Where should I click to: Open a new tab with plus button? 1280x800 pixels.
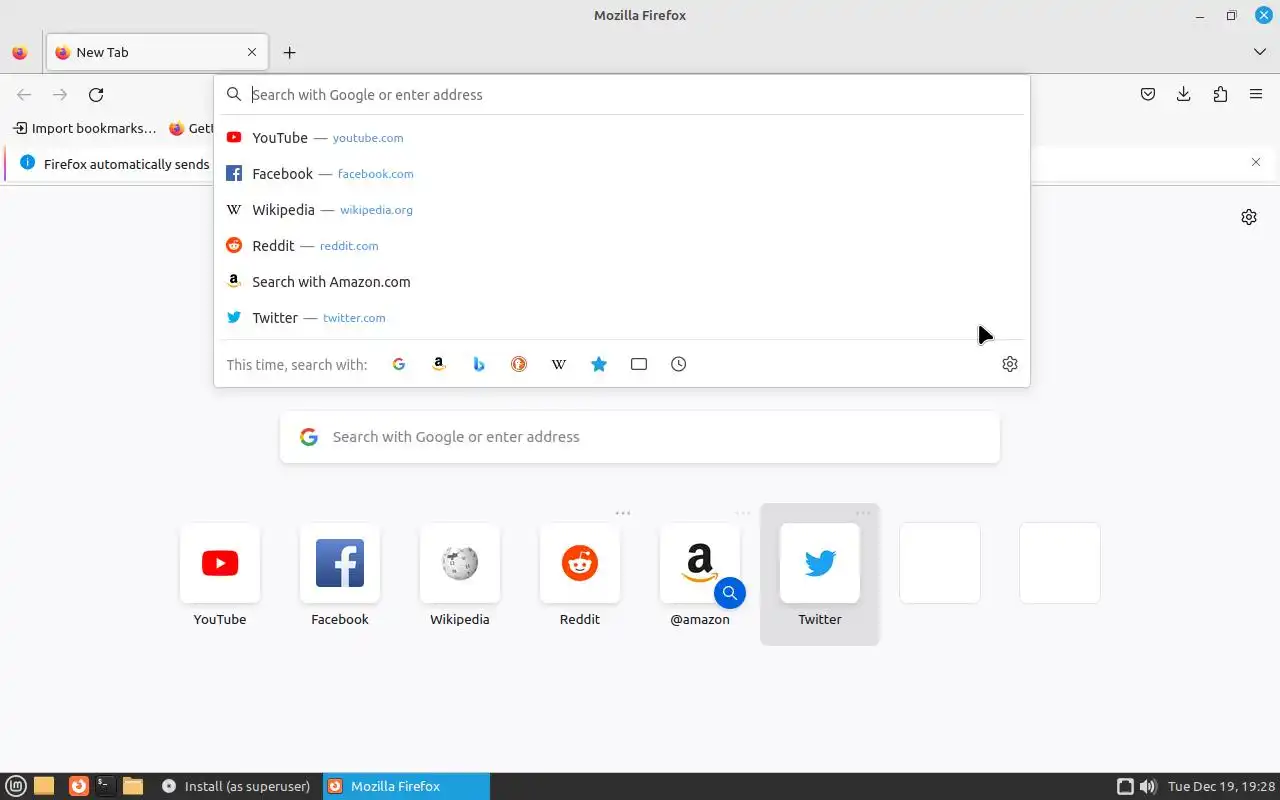(289, 52)
